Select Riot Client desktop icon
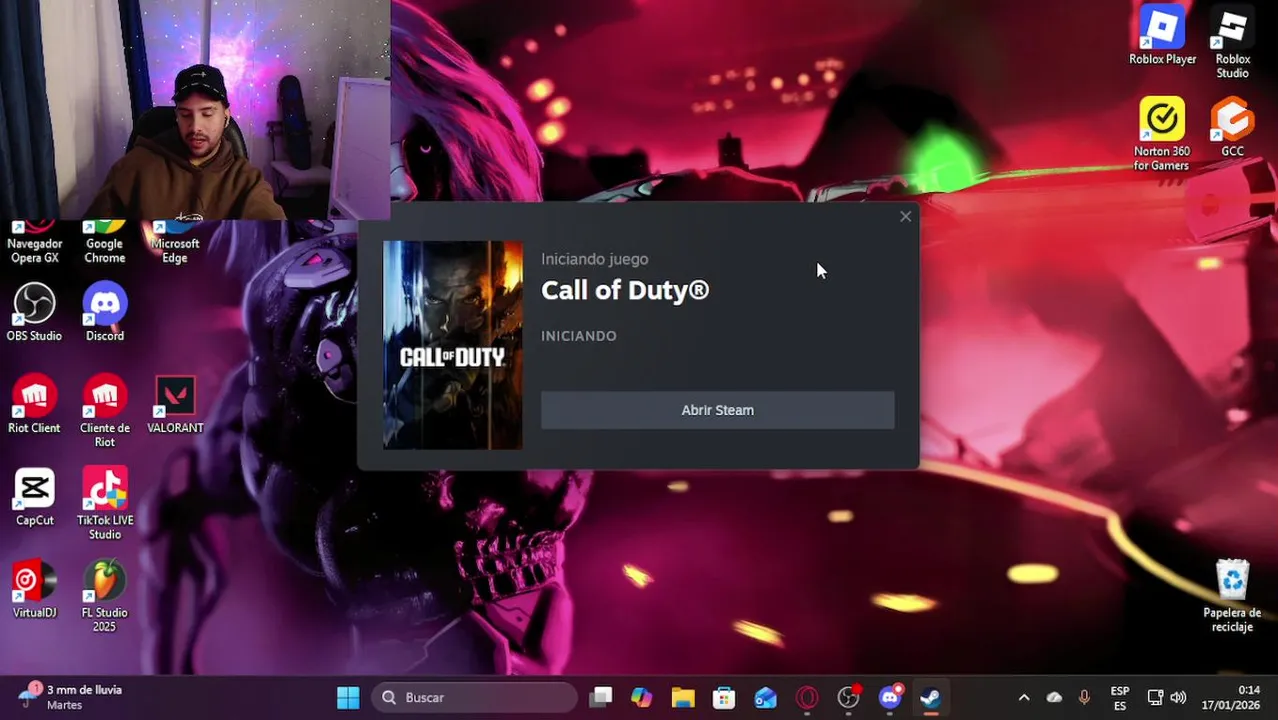1278x720 pixels. coord(34,404)
